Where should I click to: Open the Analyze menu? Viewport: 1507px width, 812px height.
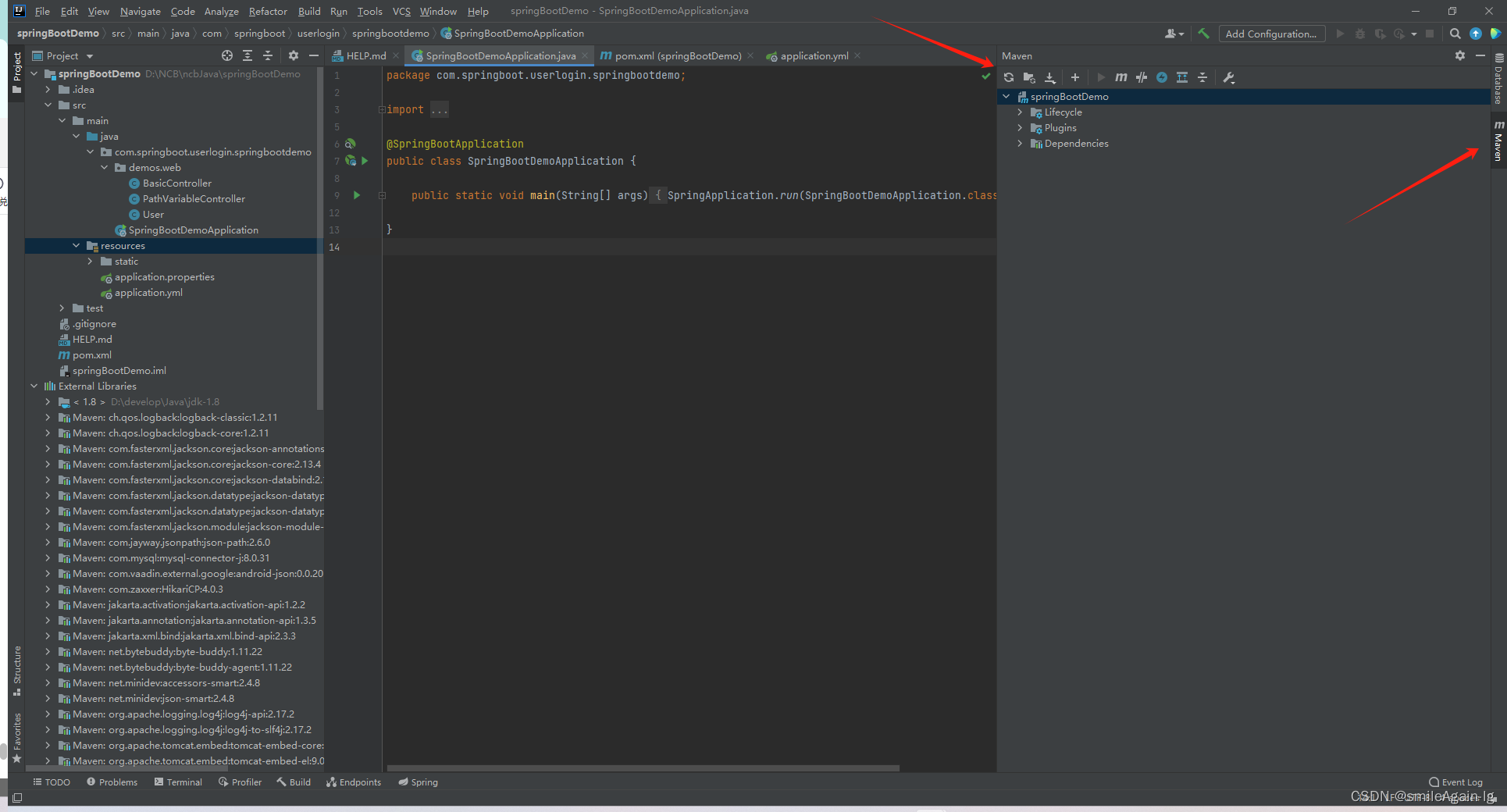coord(222,11)
